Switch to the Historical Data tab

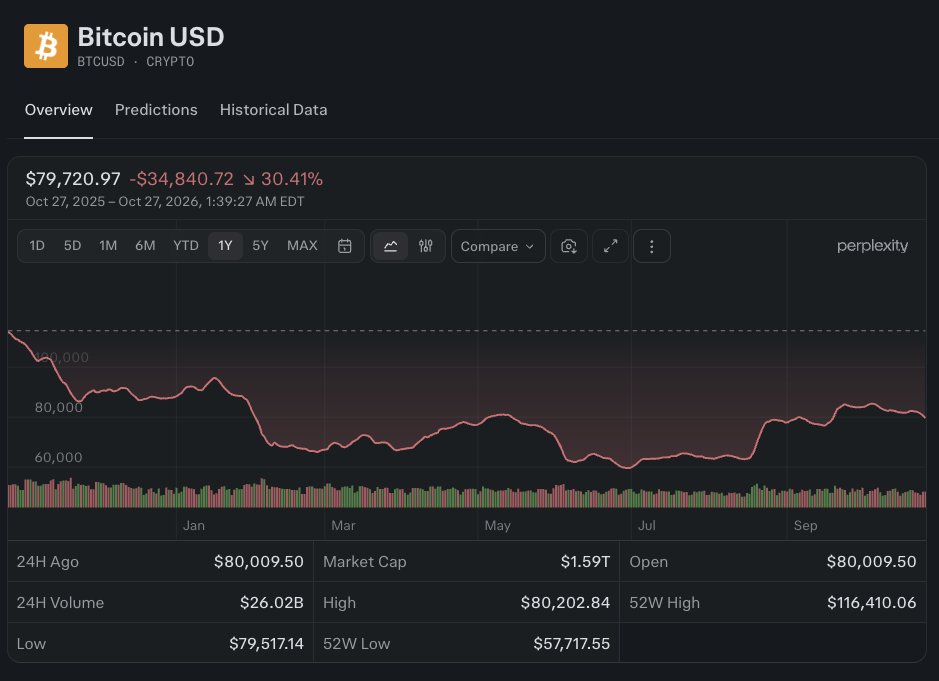coord(274,110)
